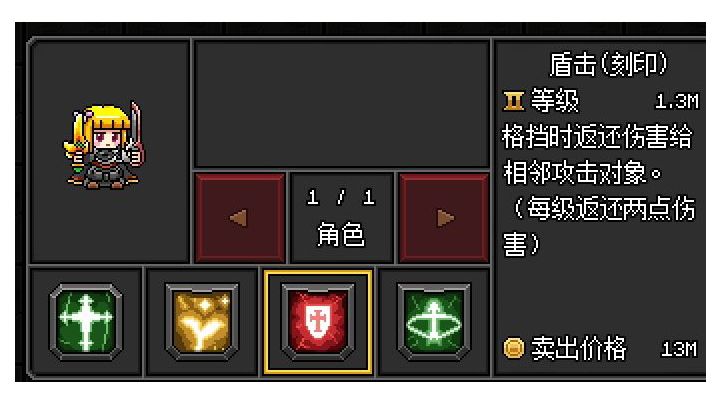Click the 格挡时返还伤害给 description line

point(596,137)
